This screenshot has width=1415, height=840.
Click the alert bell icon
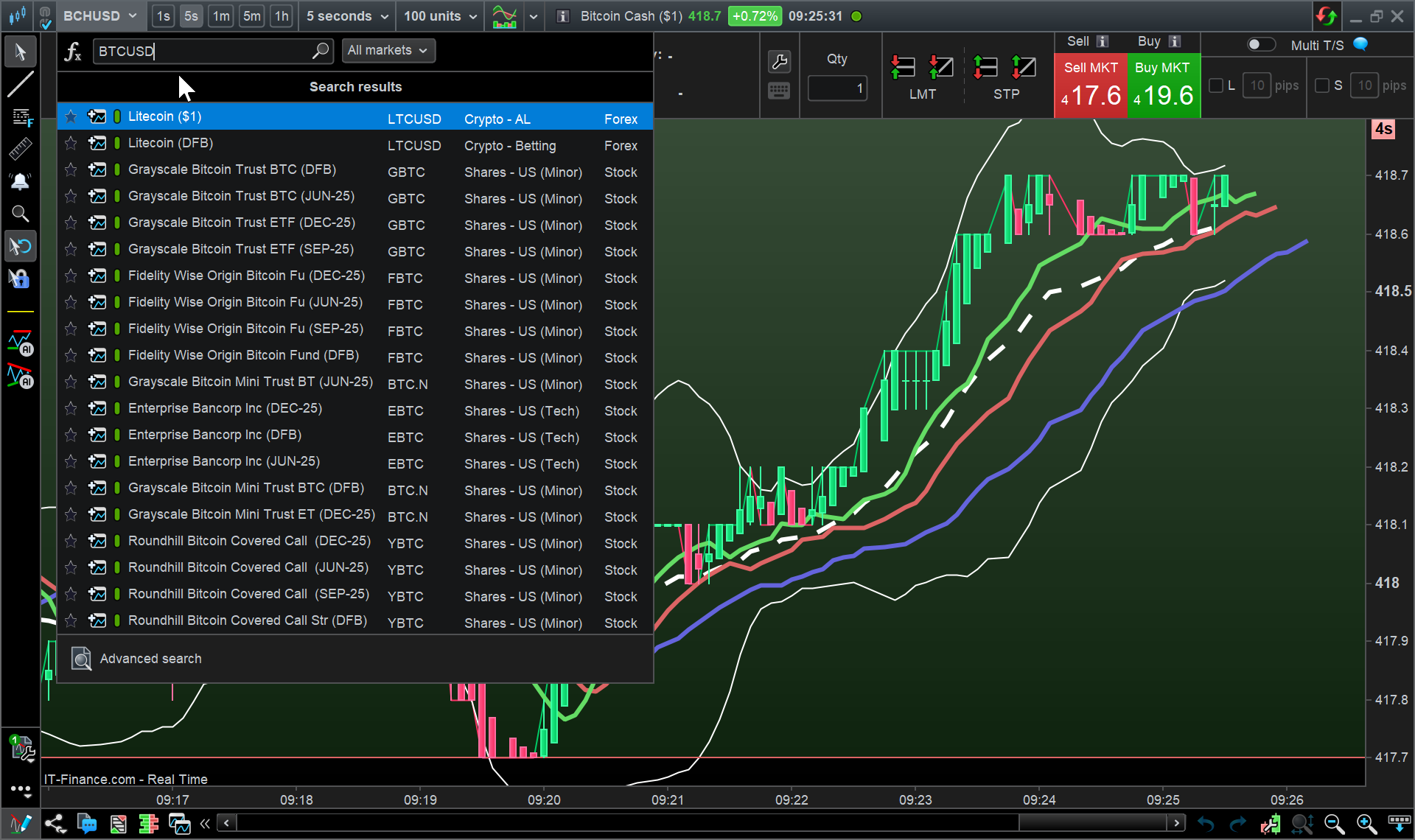pyautogui.click(x=20, y=181)
